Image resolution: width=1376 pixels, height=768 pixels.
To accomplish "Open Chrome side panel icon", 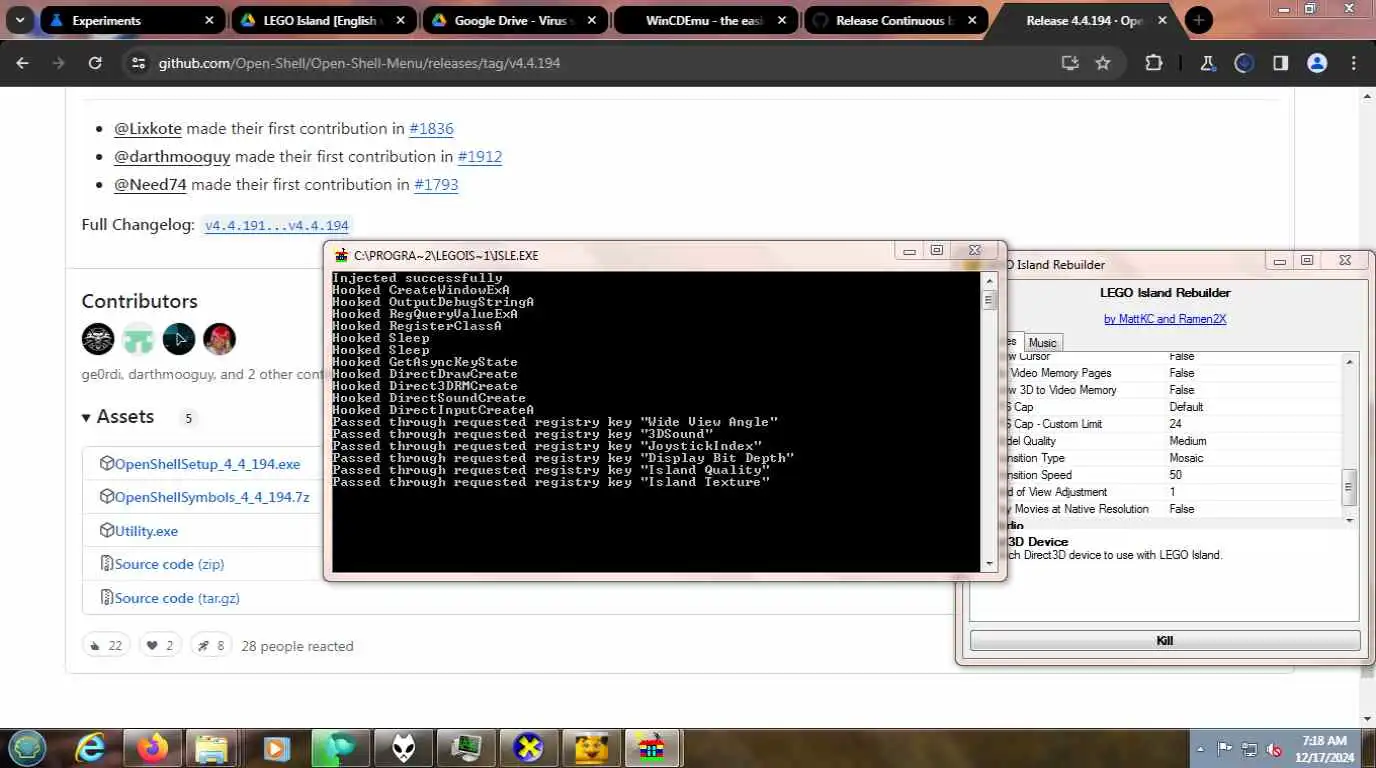I will (x=1280, y=63).
